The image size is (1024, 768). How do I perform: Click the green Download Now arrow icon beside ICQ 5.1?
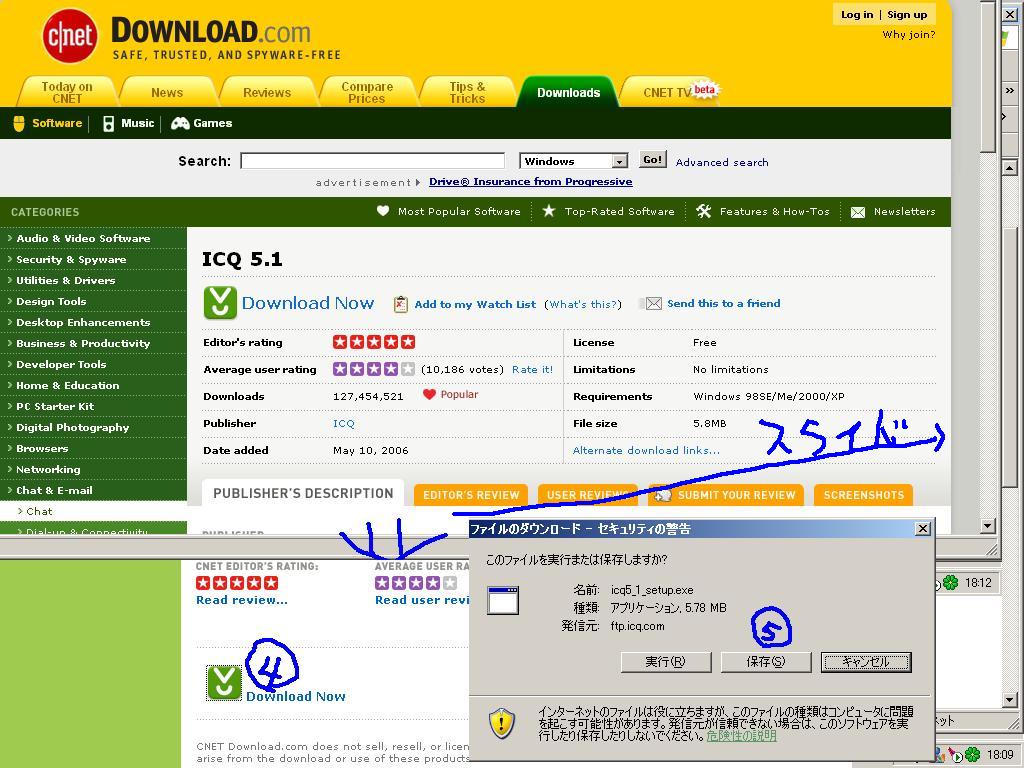220,302
